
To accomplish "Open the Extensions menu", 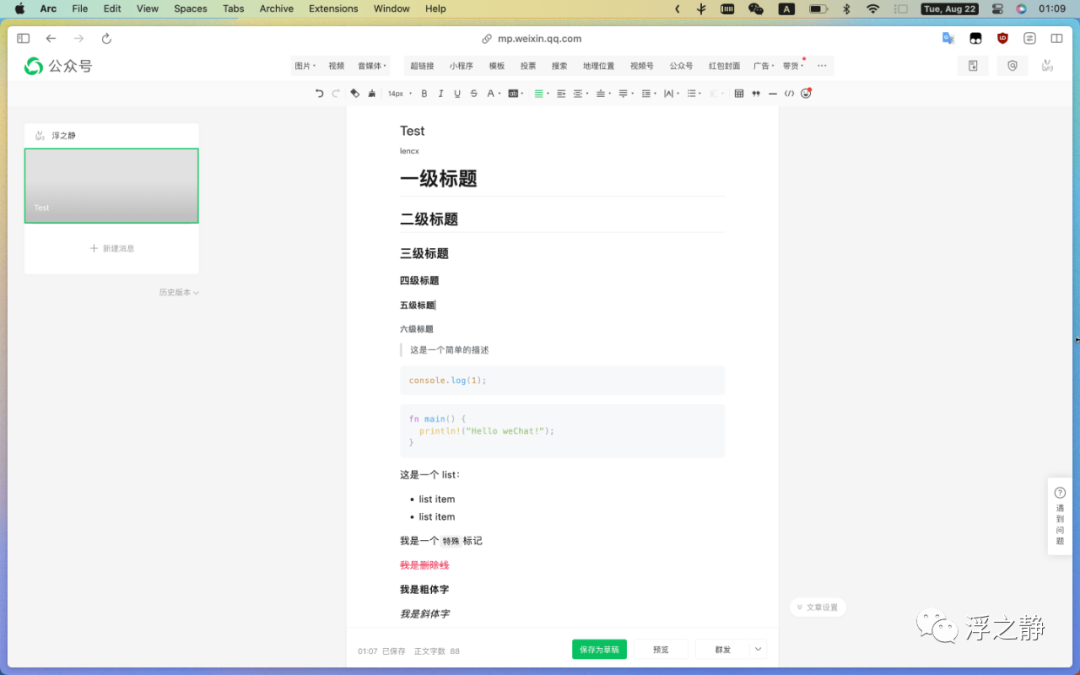I will click(333, 9).
